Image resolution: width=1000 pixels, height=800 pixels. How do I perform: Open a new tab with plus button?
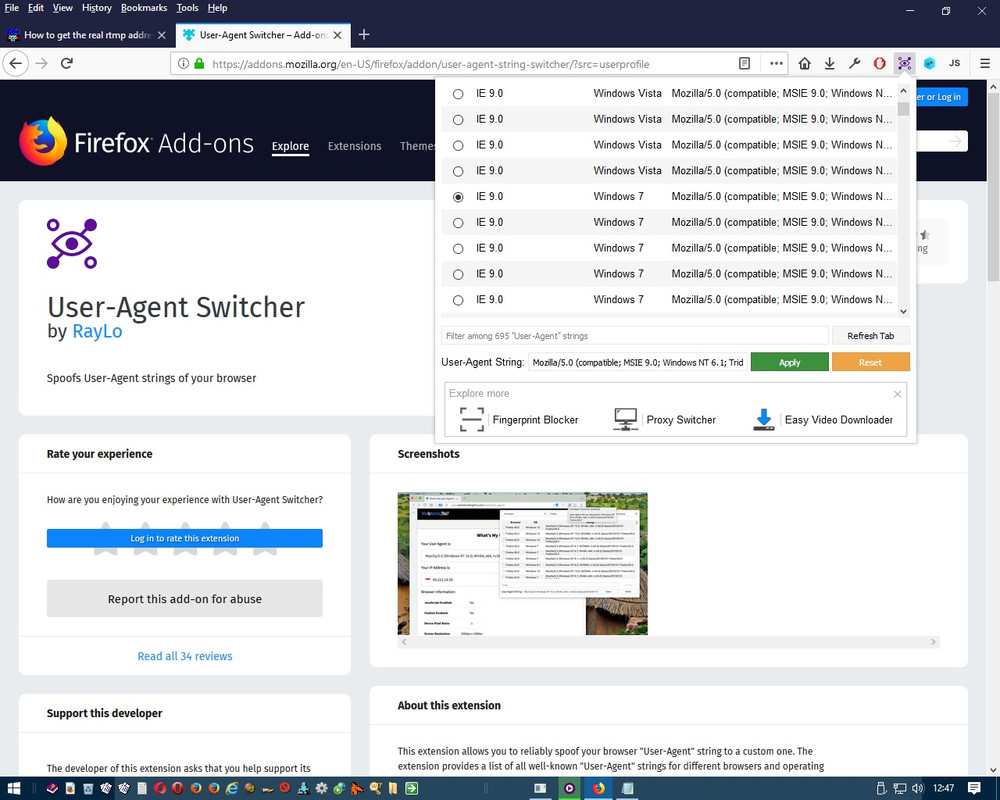[364, 34]
